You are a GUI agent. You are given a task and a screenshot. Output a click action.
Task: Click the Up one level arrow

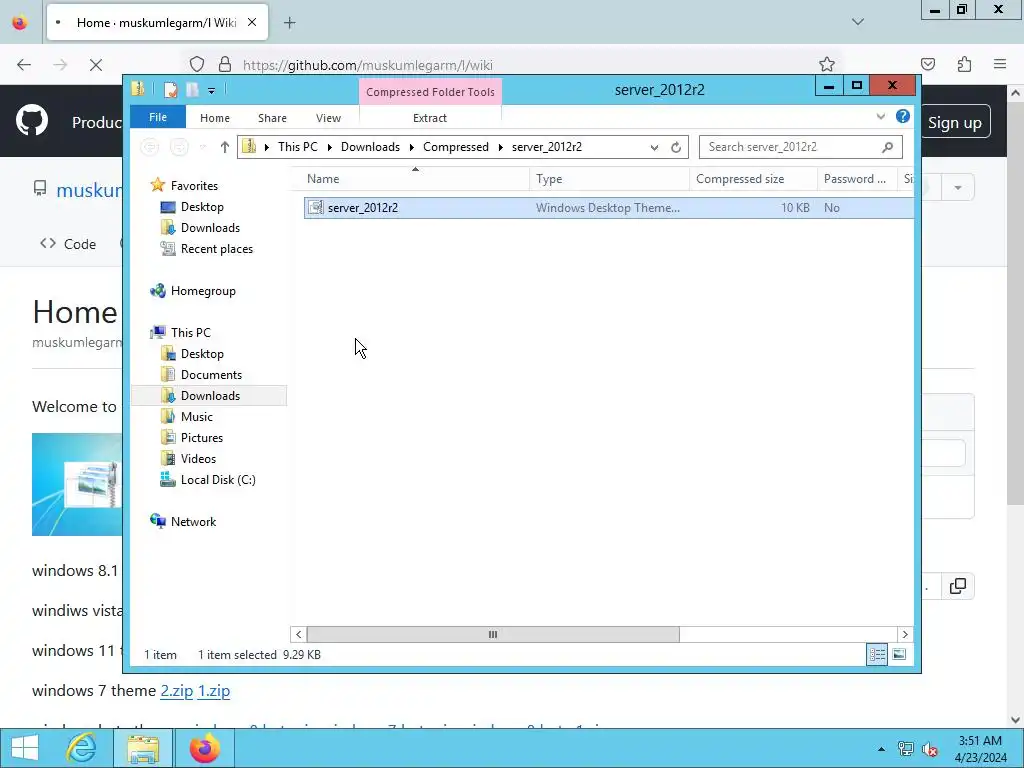[x=225, y=147]
